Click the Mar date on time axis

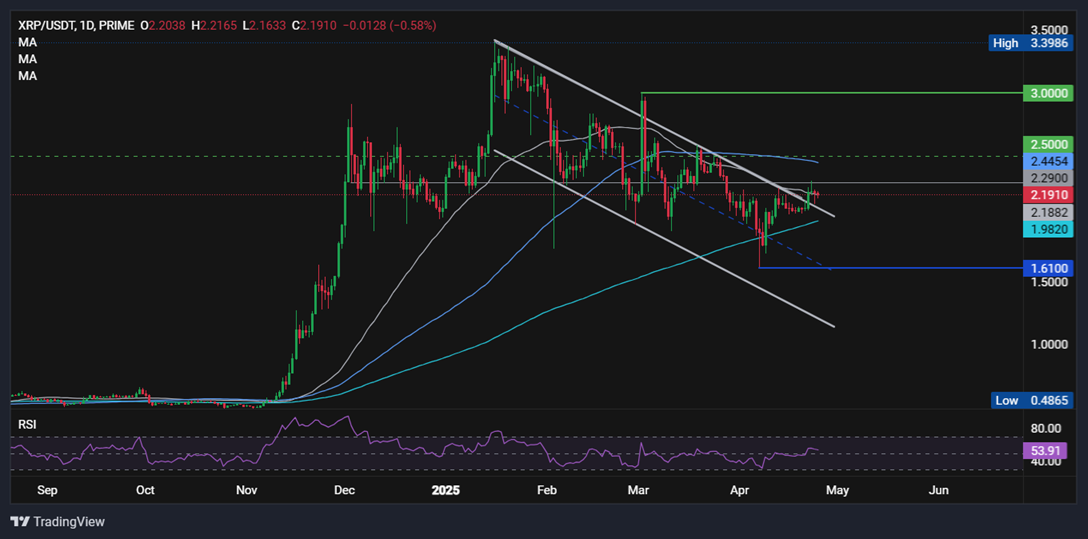638,490
